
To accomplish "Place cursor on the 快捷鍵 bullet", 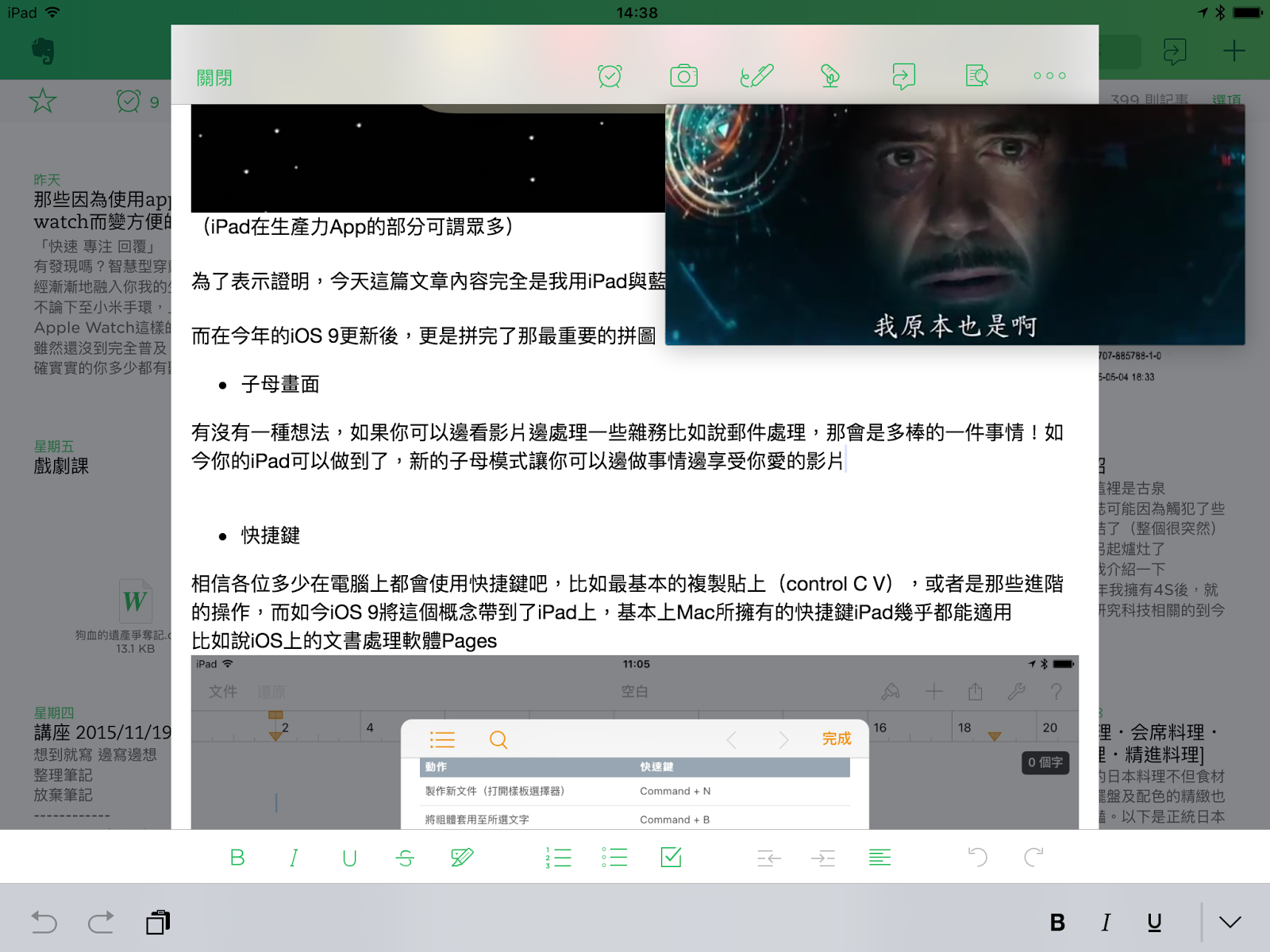I will pyautogui.click(x=271, y=535).
